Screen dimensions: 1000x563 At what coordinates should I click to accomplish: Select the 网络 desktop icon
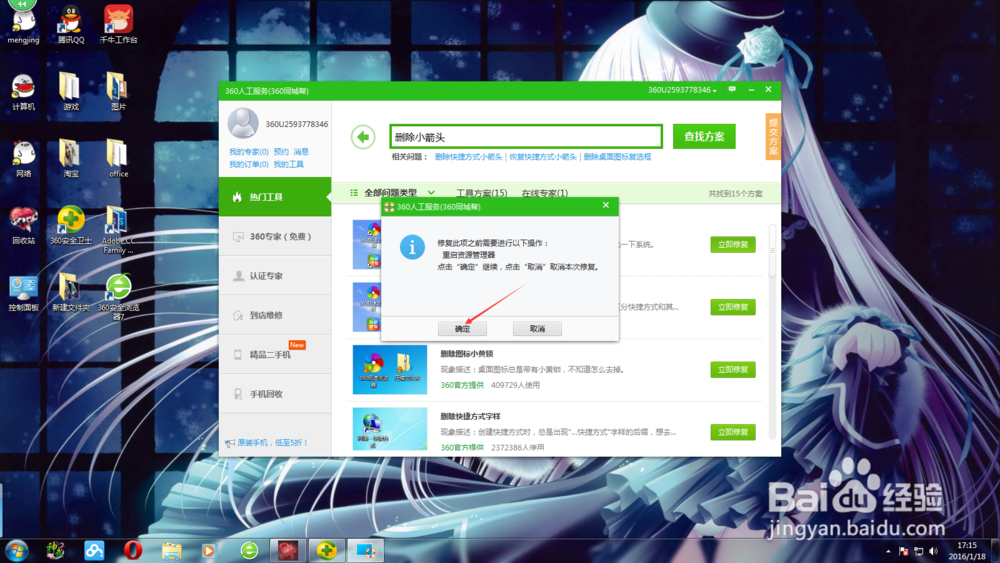[x=23, y=159]
